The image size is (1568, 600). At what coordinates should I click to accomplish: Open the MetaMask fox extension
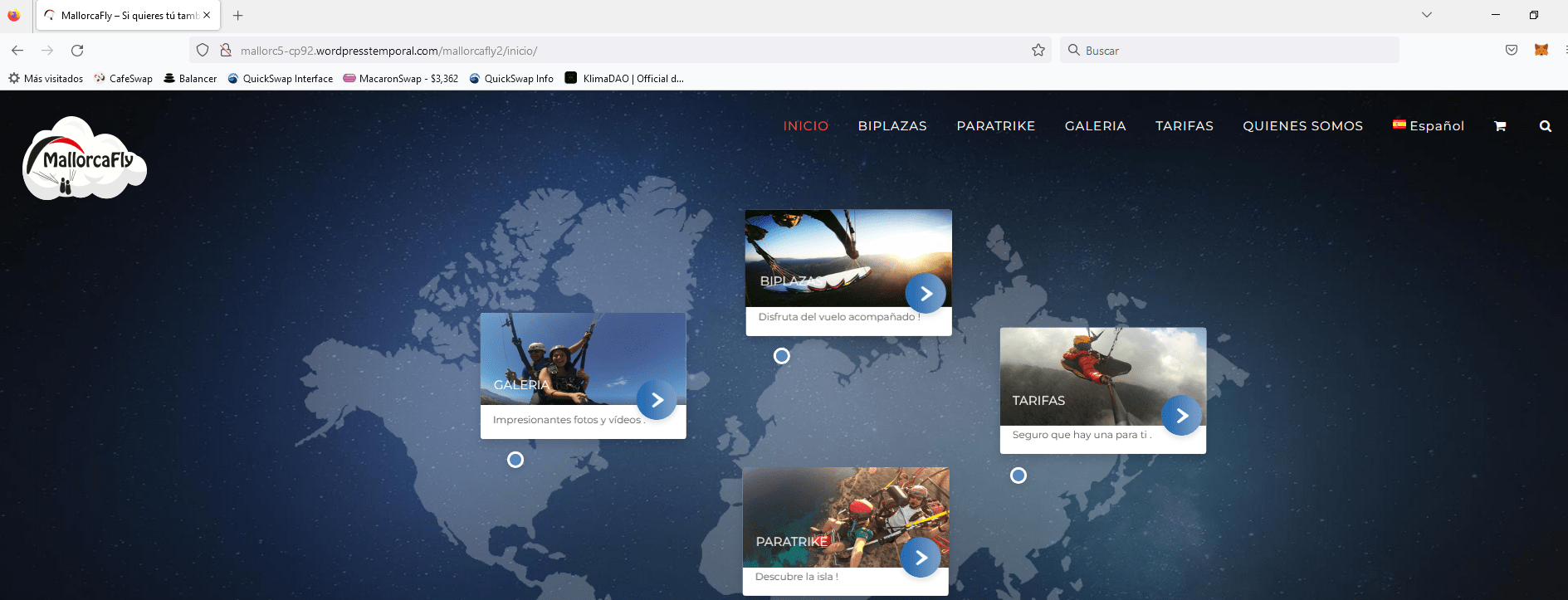[x=1541, y=51]
